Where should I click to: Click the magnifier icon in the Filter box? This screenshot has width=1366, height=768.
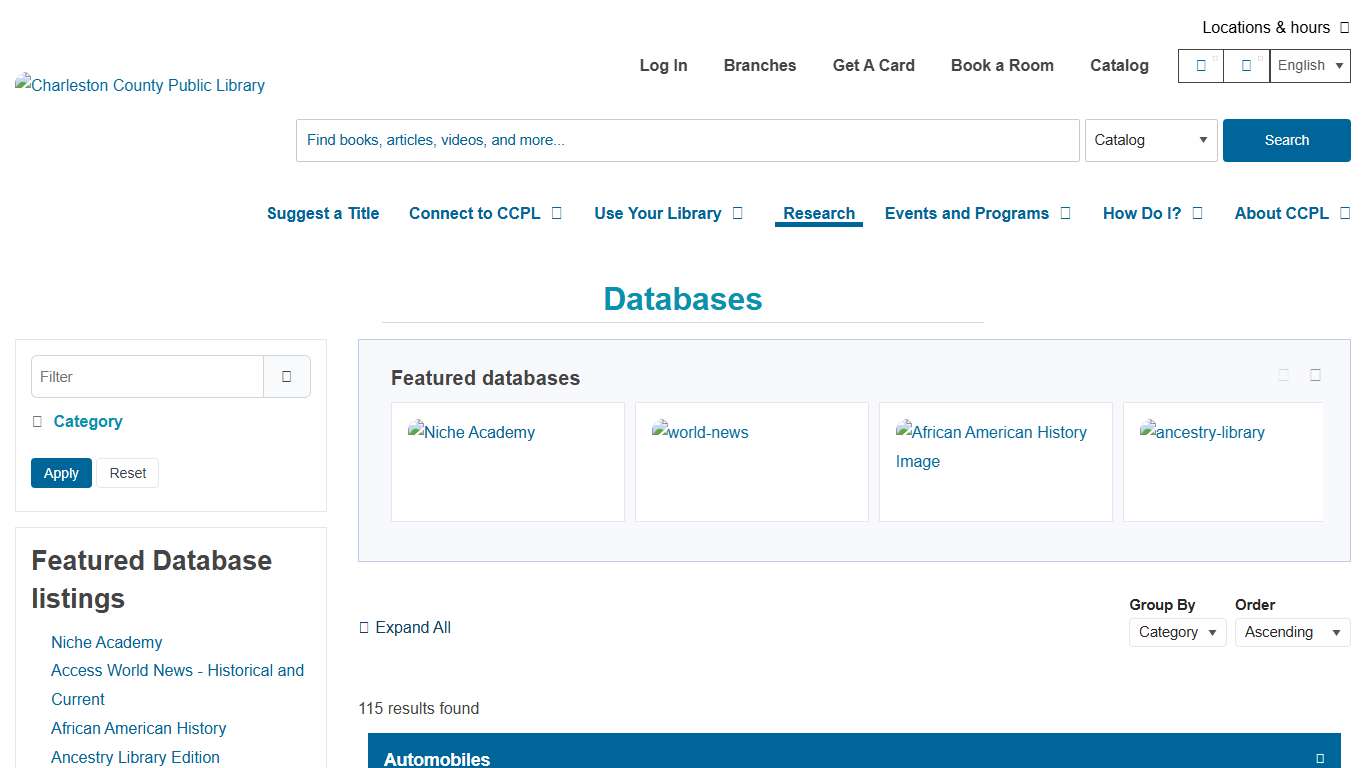pyautogui.click(x=287, y=376)
